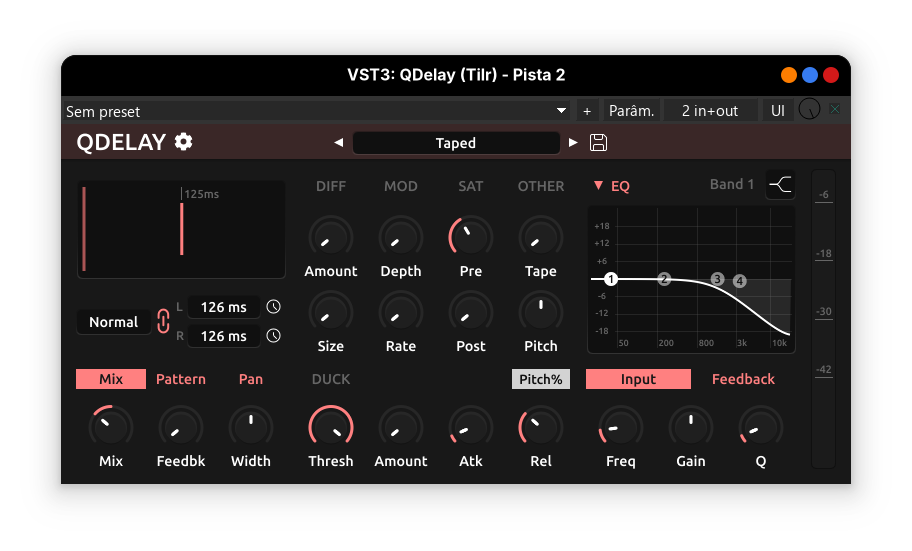Collapse the EQ section triangle
Viewport: 912px width, 551px height.
coord(598,186)
